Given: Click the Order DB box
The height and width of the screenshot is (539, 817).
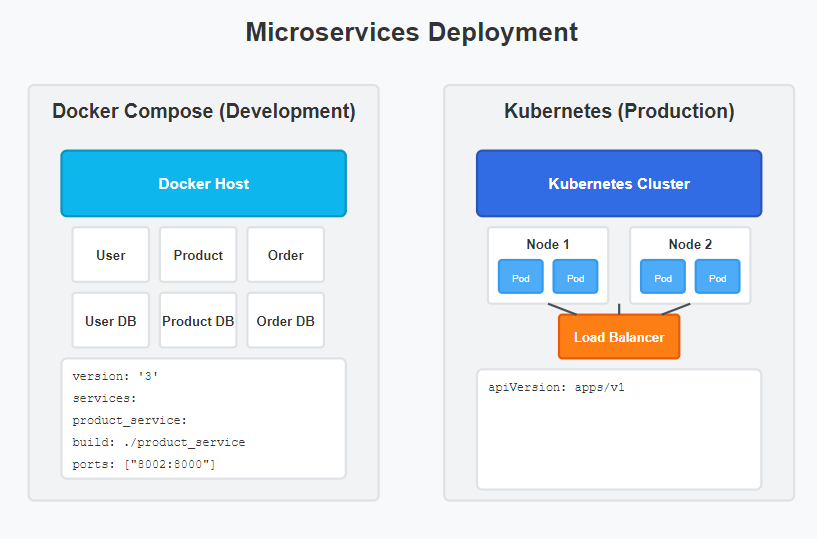Looking at the screenshot, I should (x=286, y=321).
